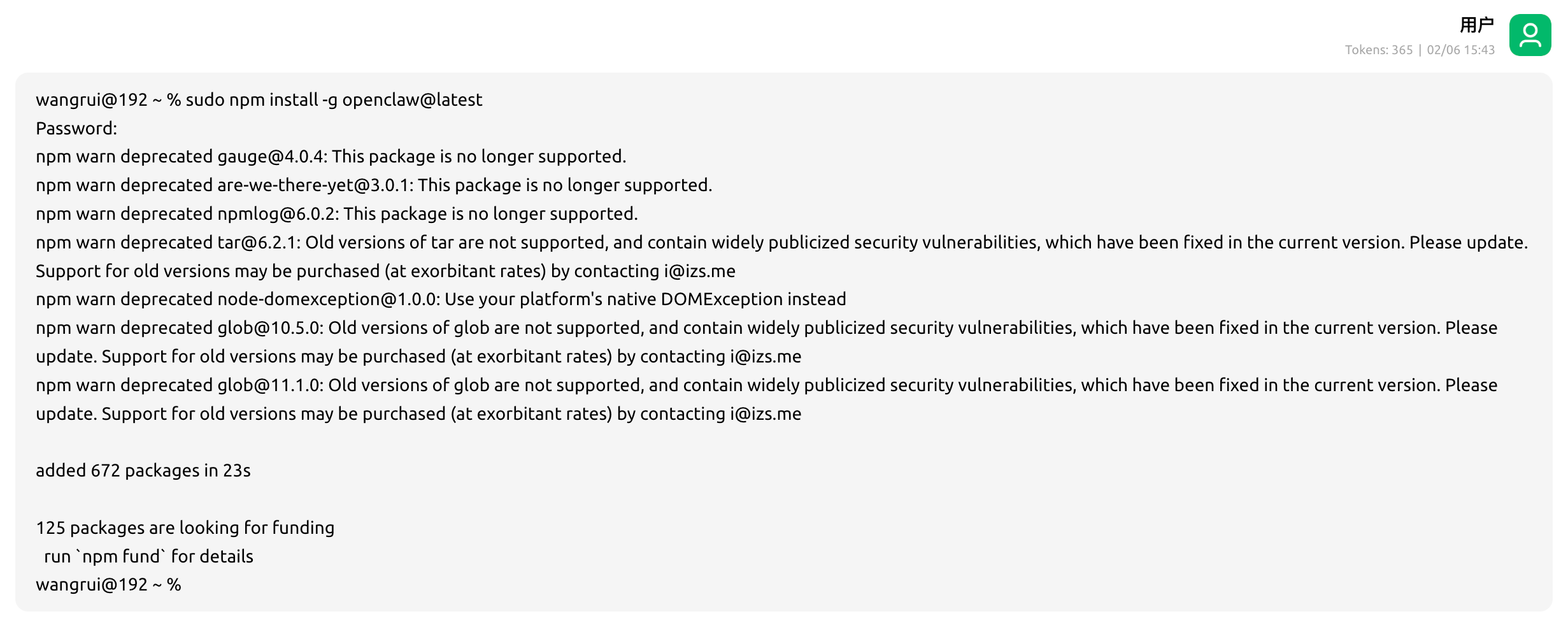The width and height of the screenshot is (1568, 623).
Task: Click the run `npm fund` for details line
Action: pyautogui.click(x=148, y=557)
